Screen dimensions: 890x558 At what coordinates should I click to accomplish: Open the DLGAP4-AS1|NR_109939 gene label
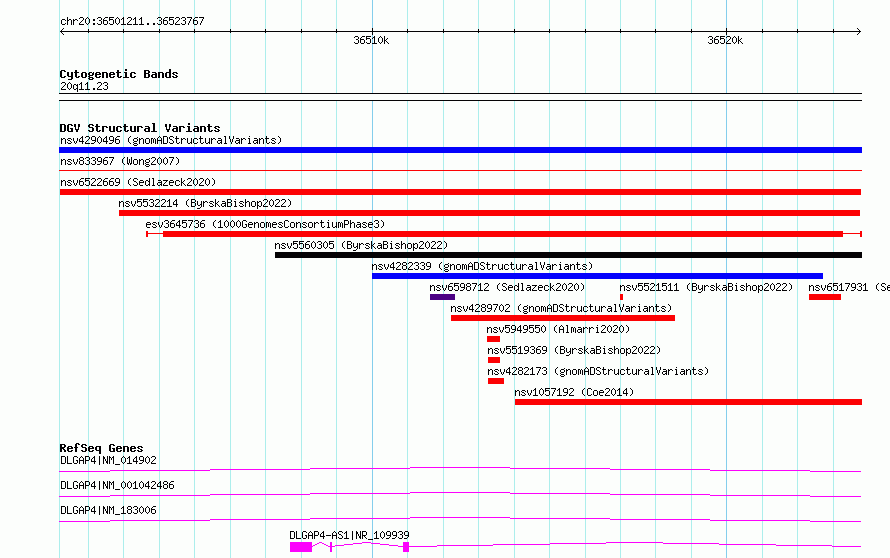click(349, 535)
